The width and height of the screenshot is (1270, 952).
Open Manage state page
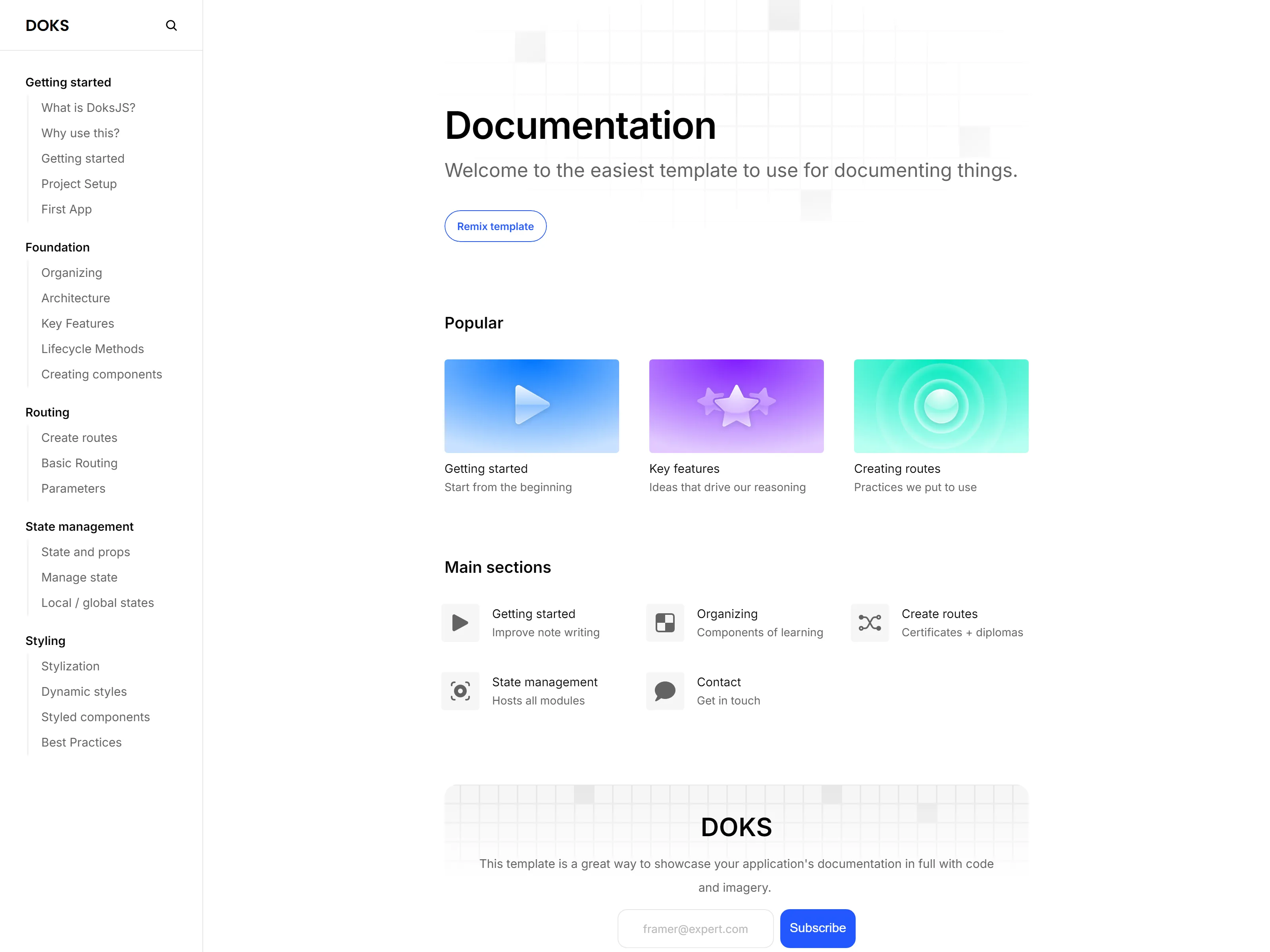[79, 577]
